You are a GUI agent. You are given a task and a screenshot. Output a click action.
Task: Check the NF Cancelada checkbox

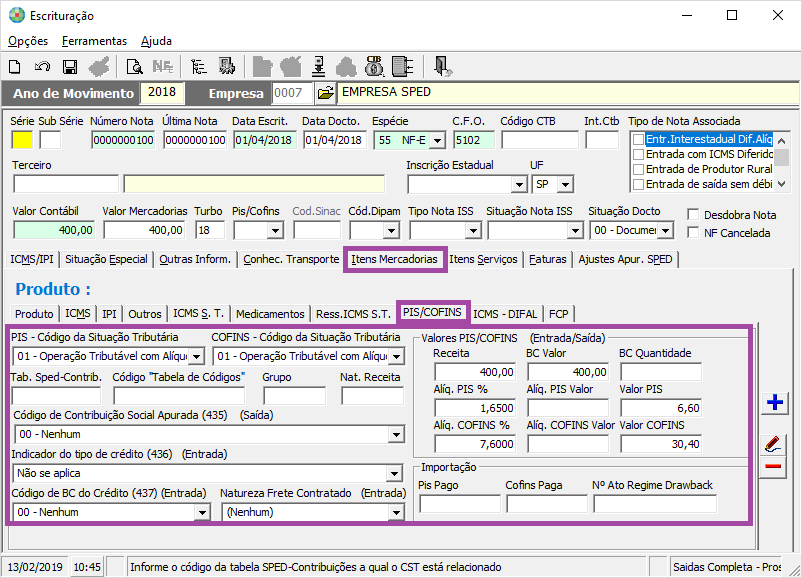pyautogui.click(x=693, y=233)
